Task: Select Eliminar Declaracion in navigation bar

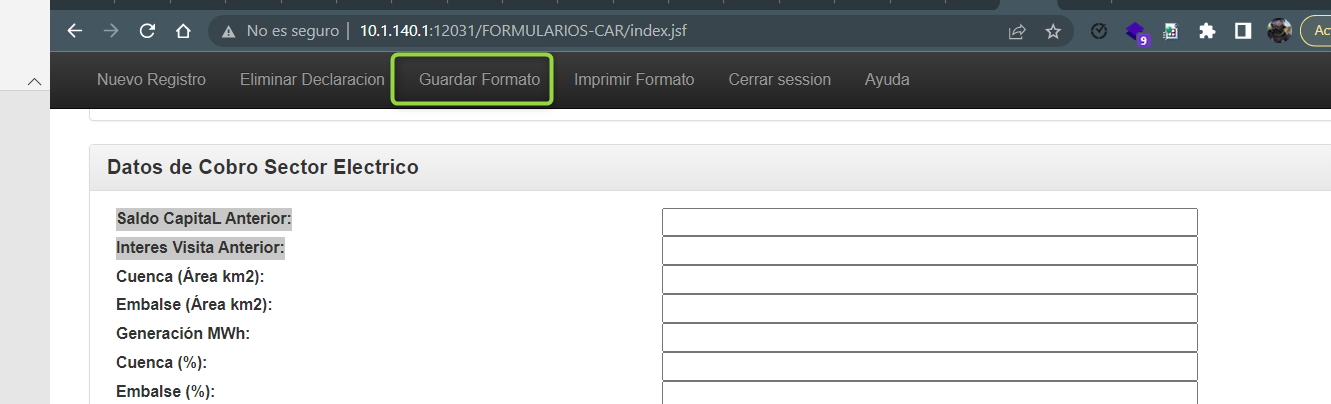Action: (312, 79)
